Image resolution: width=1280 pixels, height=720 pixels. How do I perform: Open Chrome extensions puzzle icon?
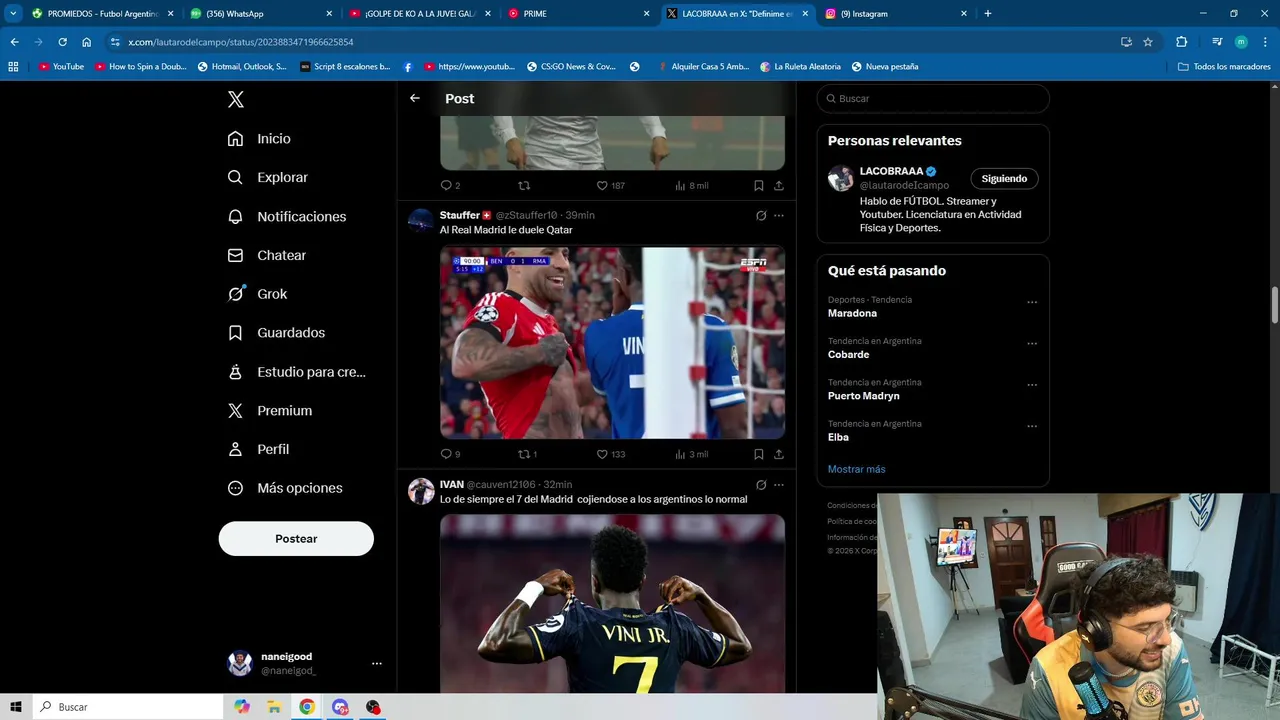click(1181, 42)
